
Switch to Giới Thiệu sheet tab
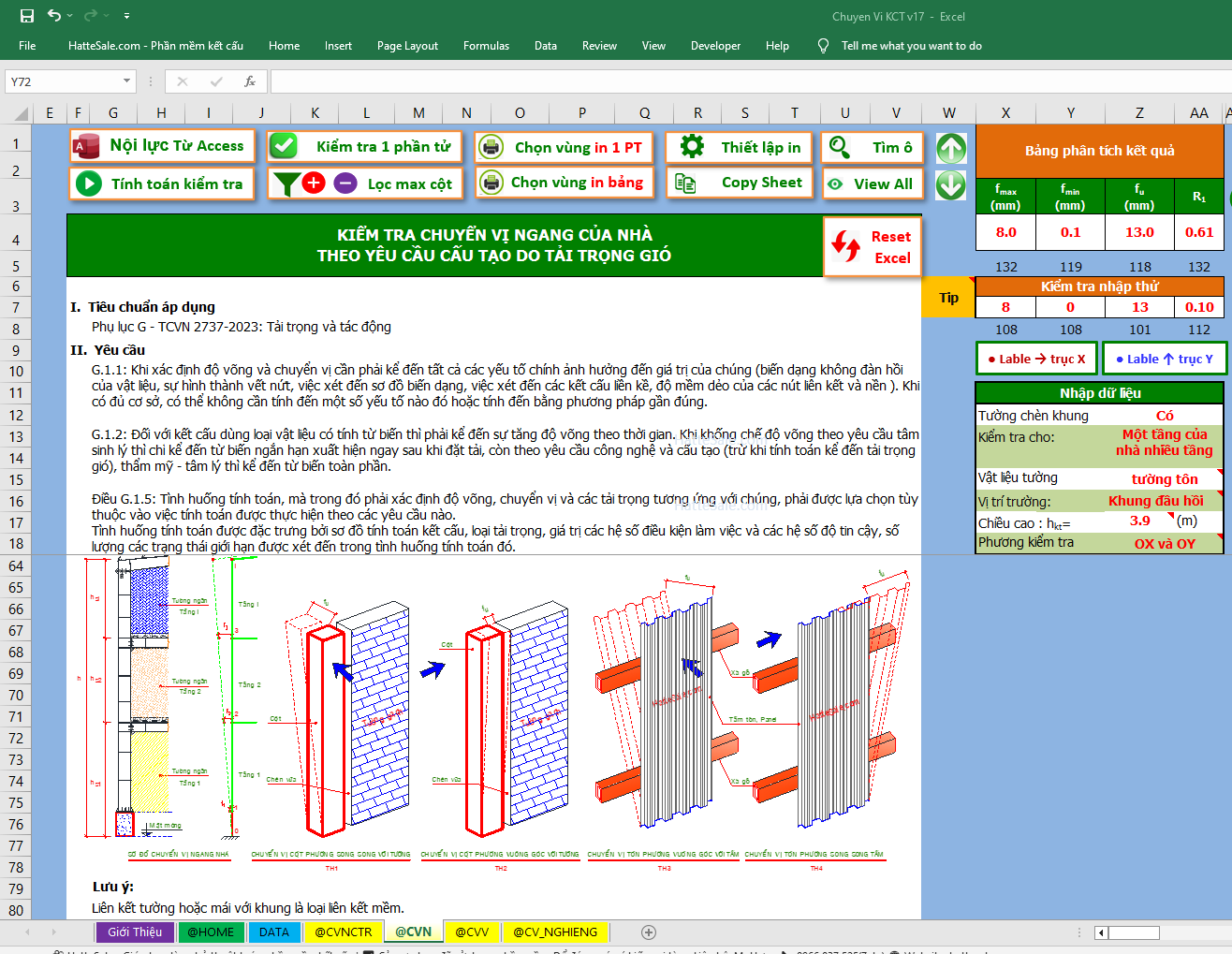pos(135,932)
